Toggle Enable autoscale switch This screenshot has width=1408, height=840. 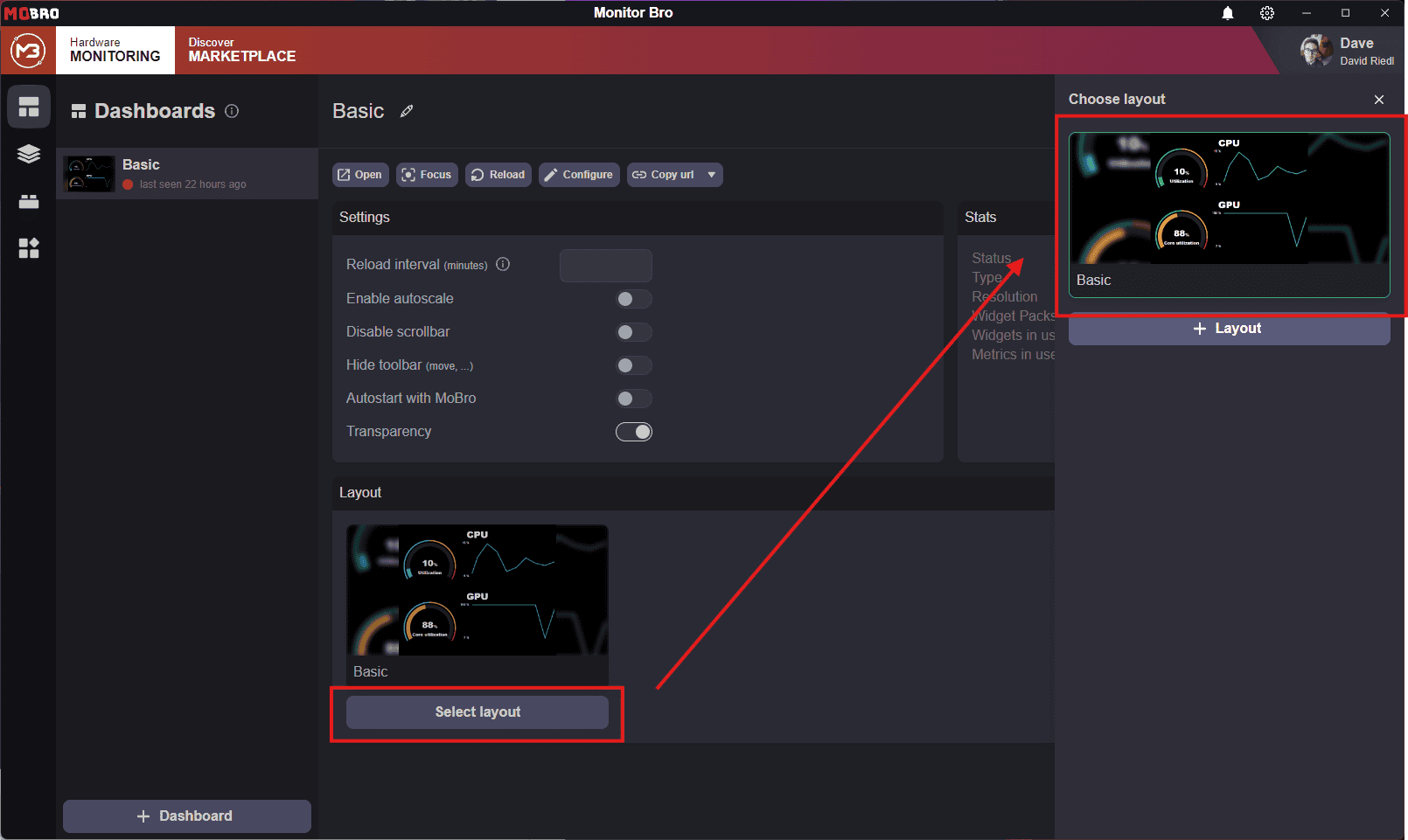[634, 299]
